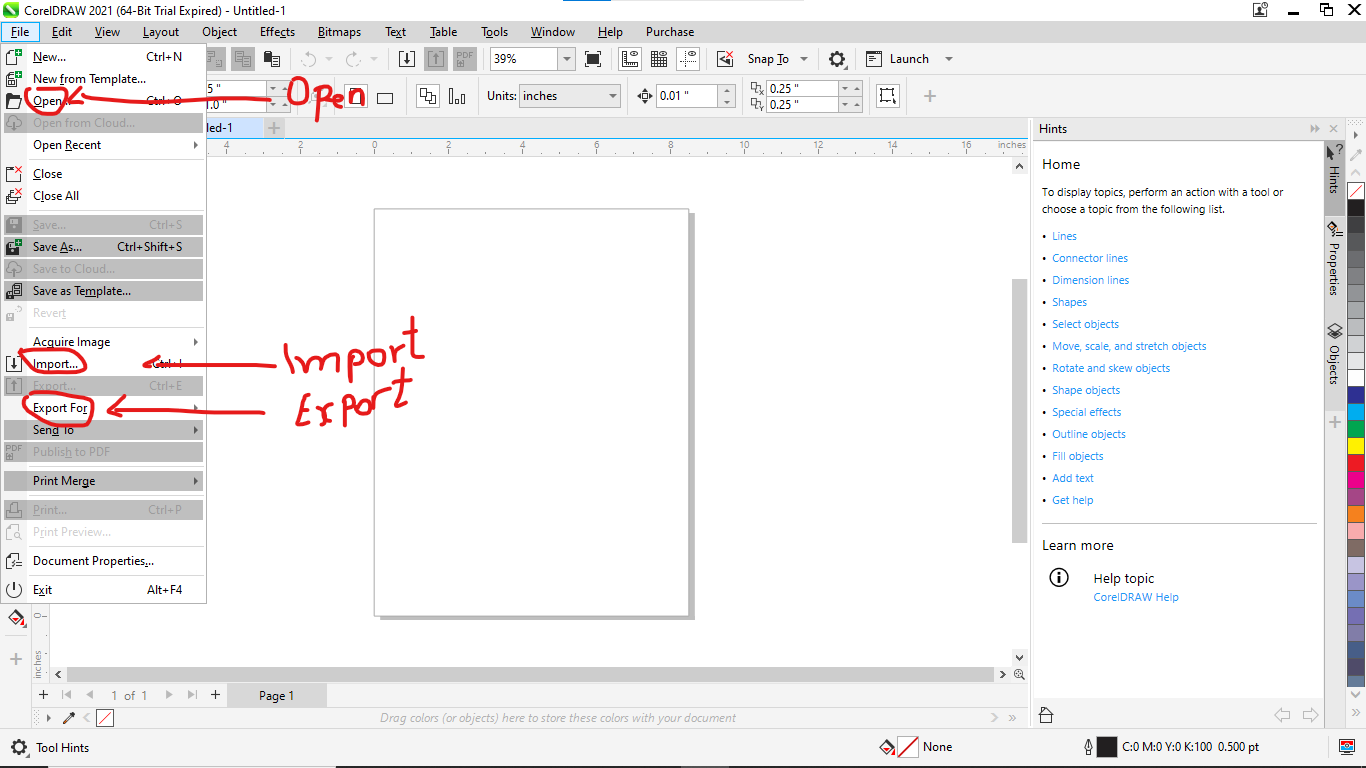Toggle Show rulers icon

(x=630, y=59)
